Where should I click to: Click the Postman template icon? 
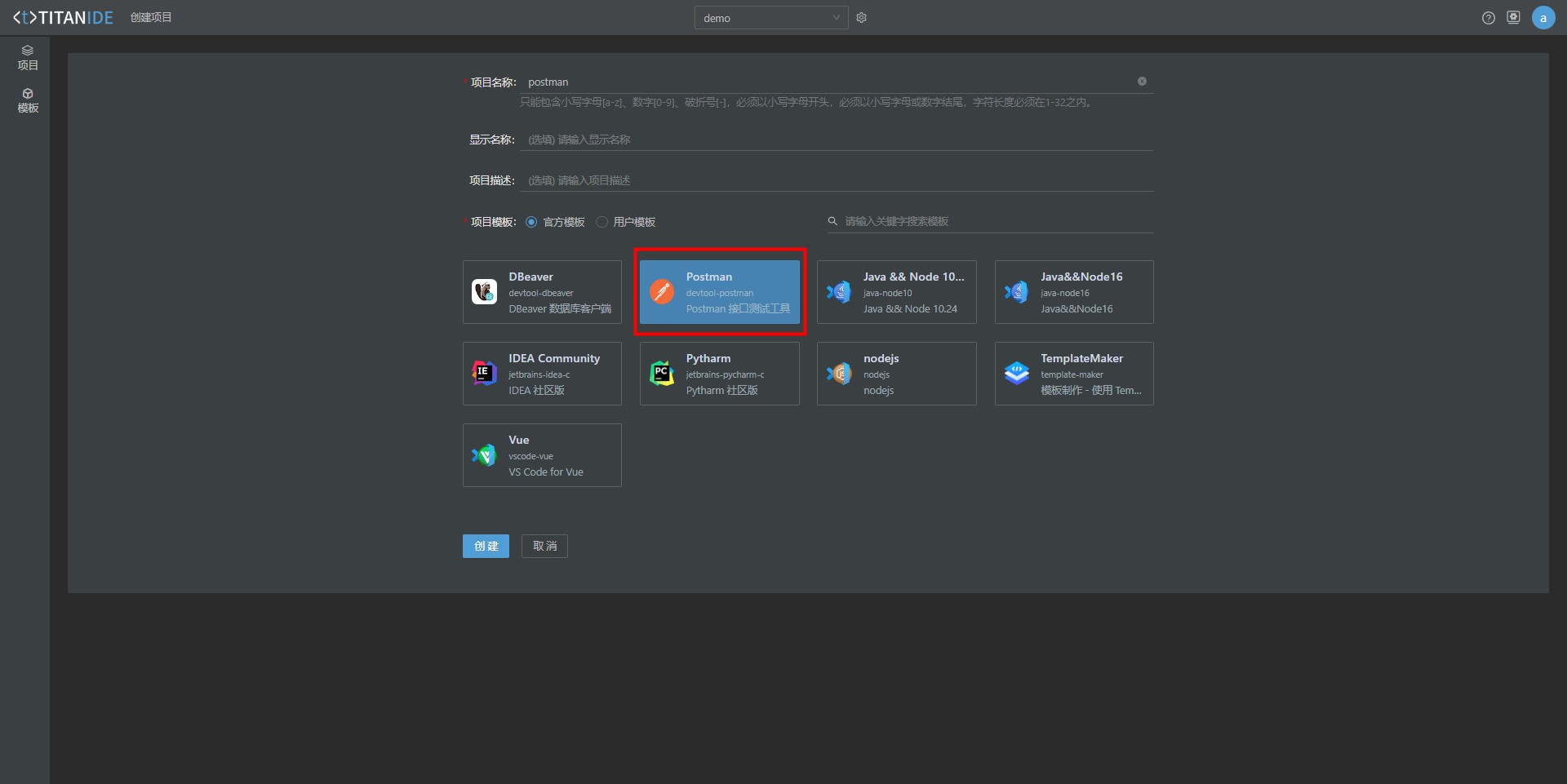[x=662, y=291]
